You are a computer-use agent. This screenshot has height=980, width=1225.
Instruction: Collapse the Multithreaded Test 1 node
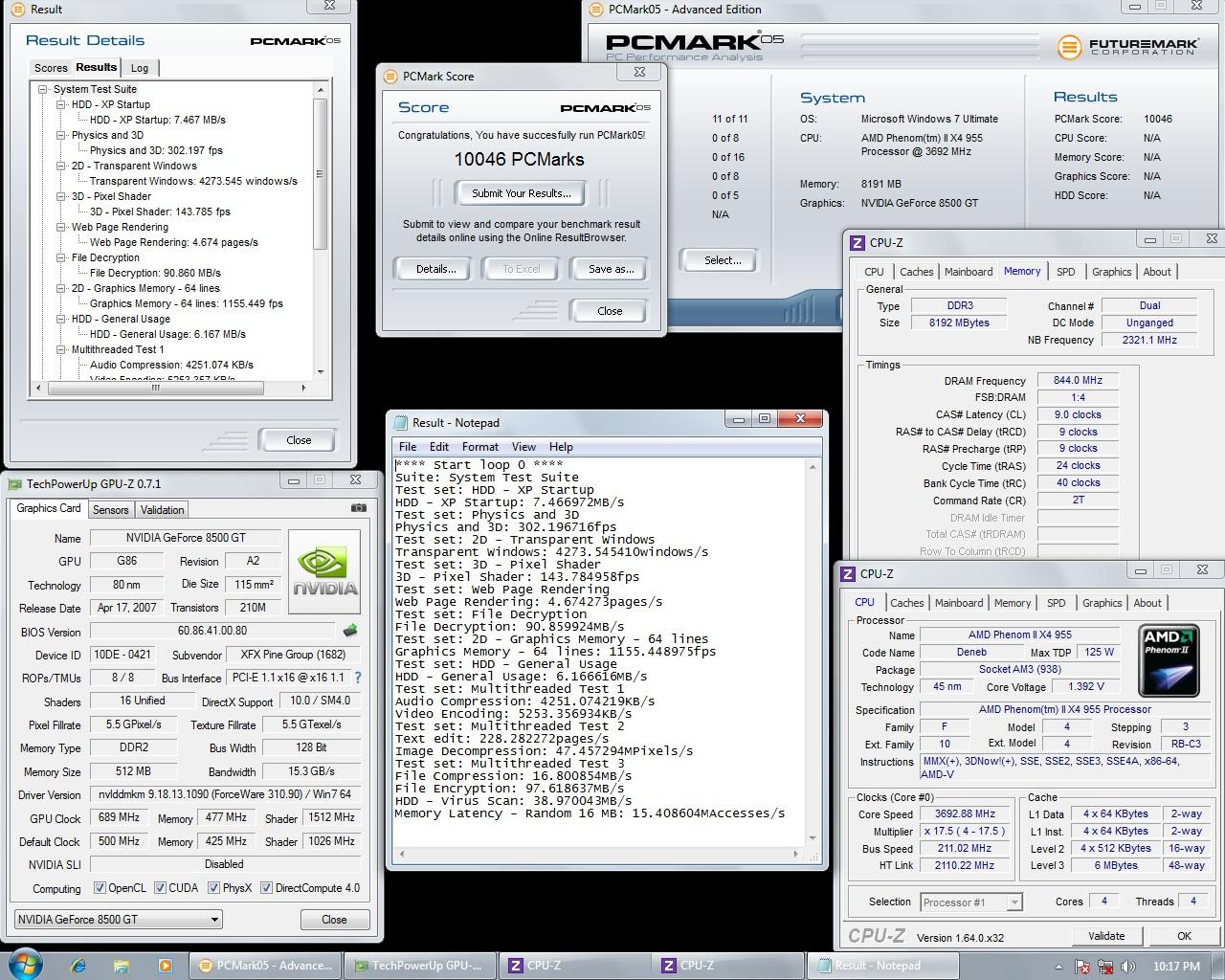pyautogui.click(x=61, y=349)
